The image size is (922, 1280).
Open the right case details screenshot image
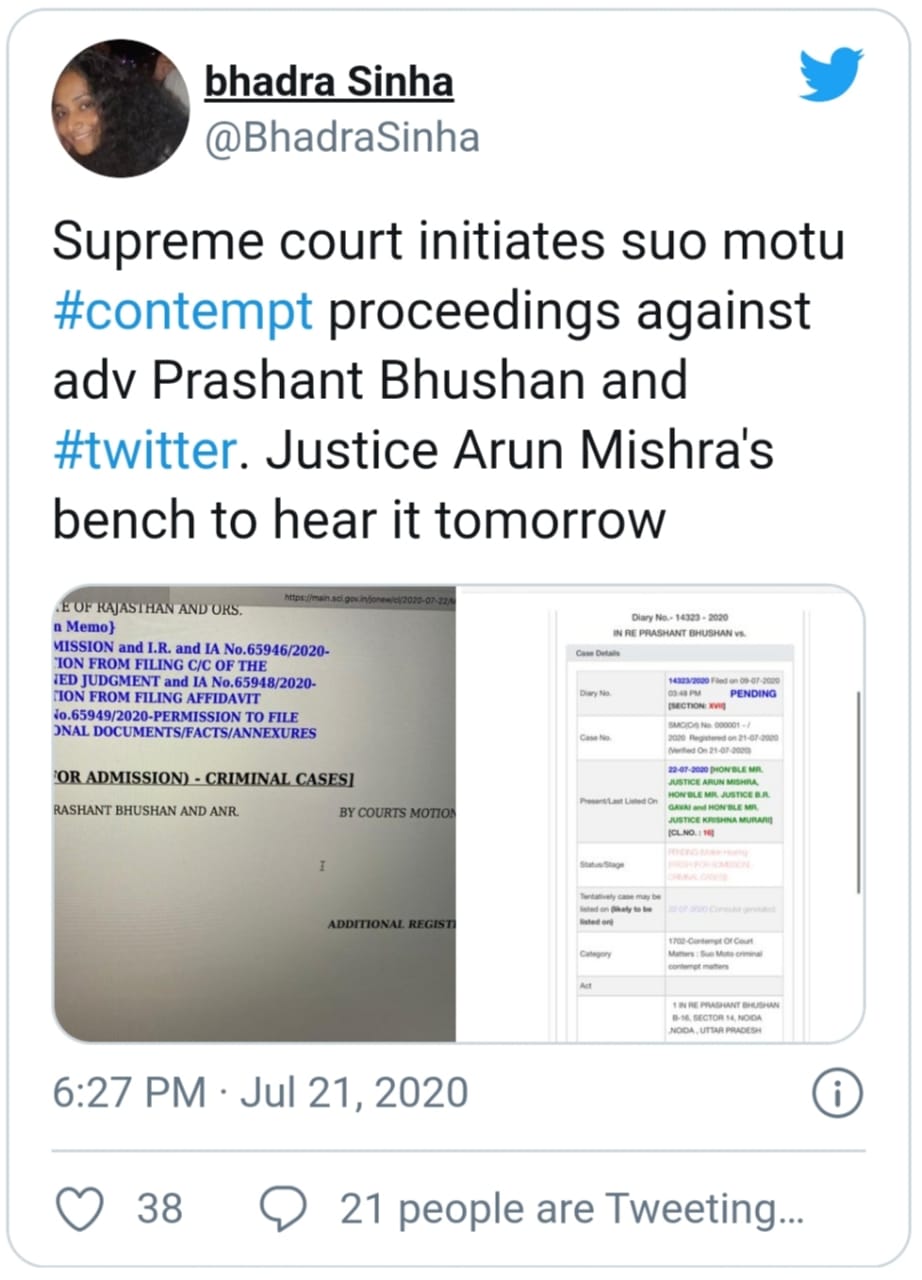(x=660, y=814)
